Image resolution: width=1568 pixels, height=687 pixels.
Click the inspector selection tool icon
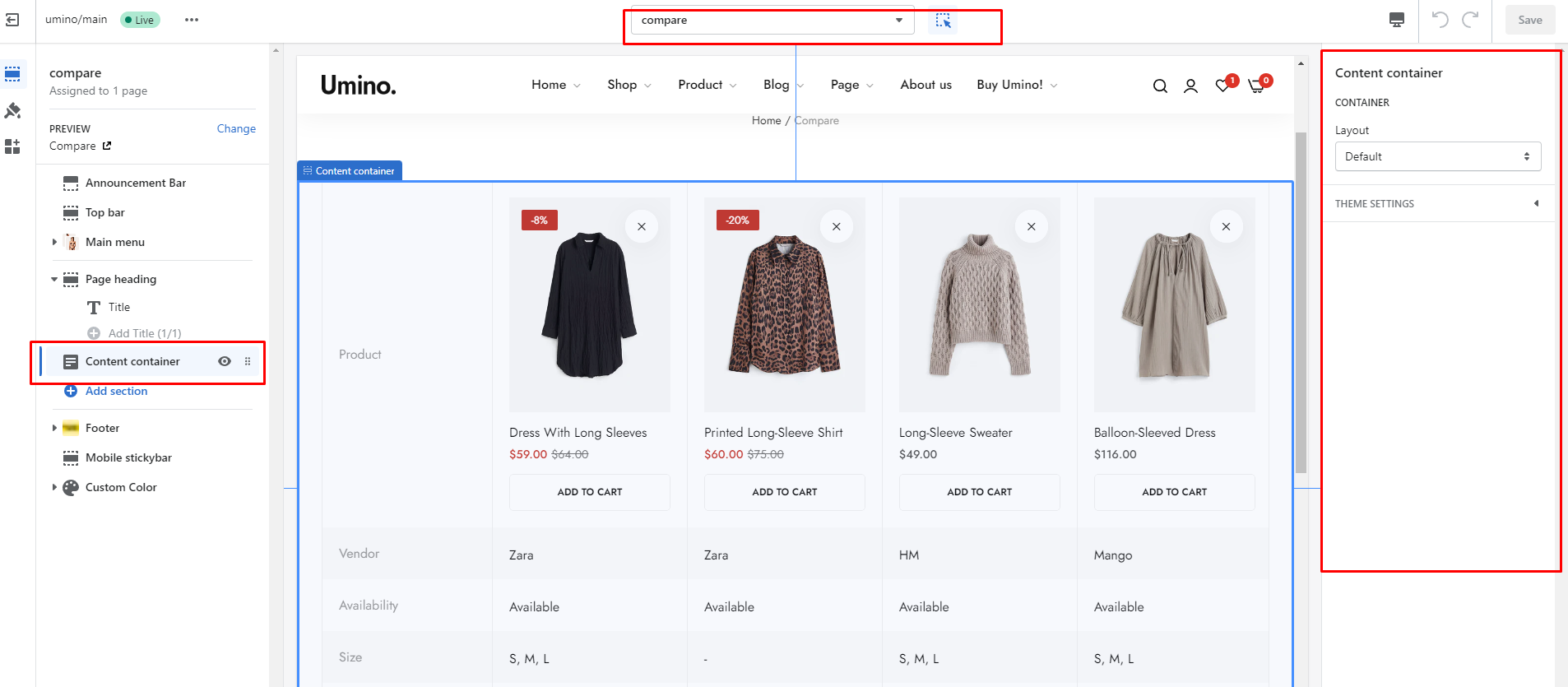point(943,21)
